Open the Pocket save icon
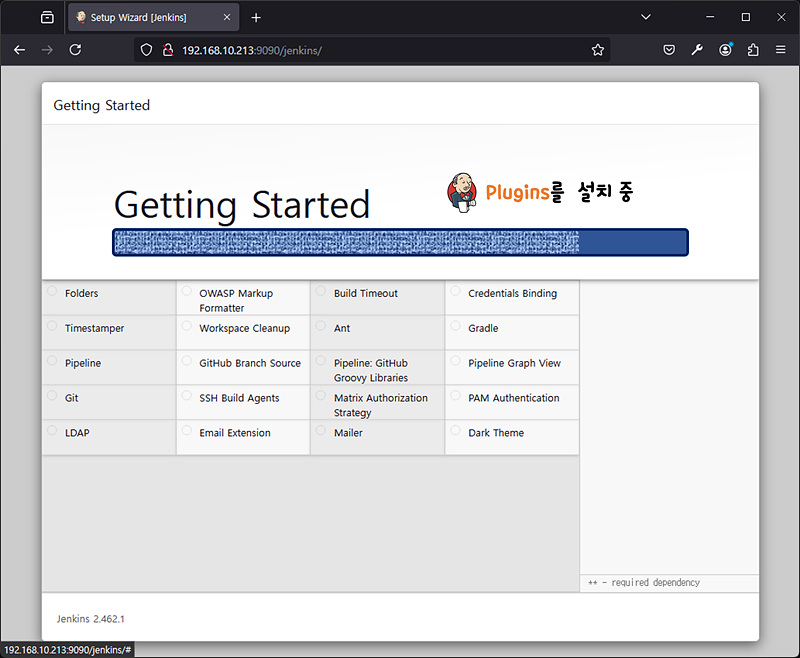800x658 pixels. pyautogui.click(x=669, y=50)
